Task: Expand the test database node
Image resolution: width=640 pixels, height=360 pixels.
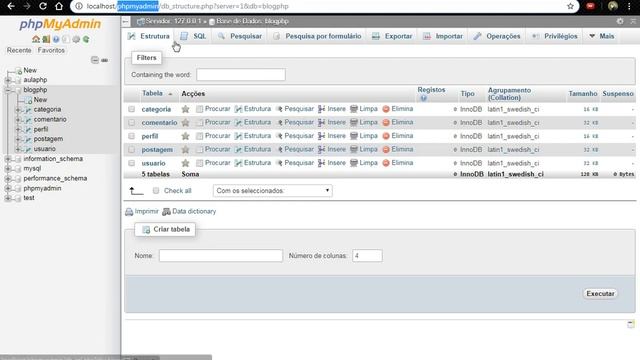Action: [x=8, y=198]
